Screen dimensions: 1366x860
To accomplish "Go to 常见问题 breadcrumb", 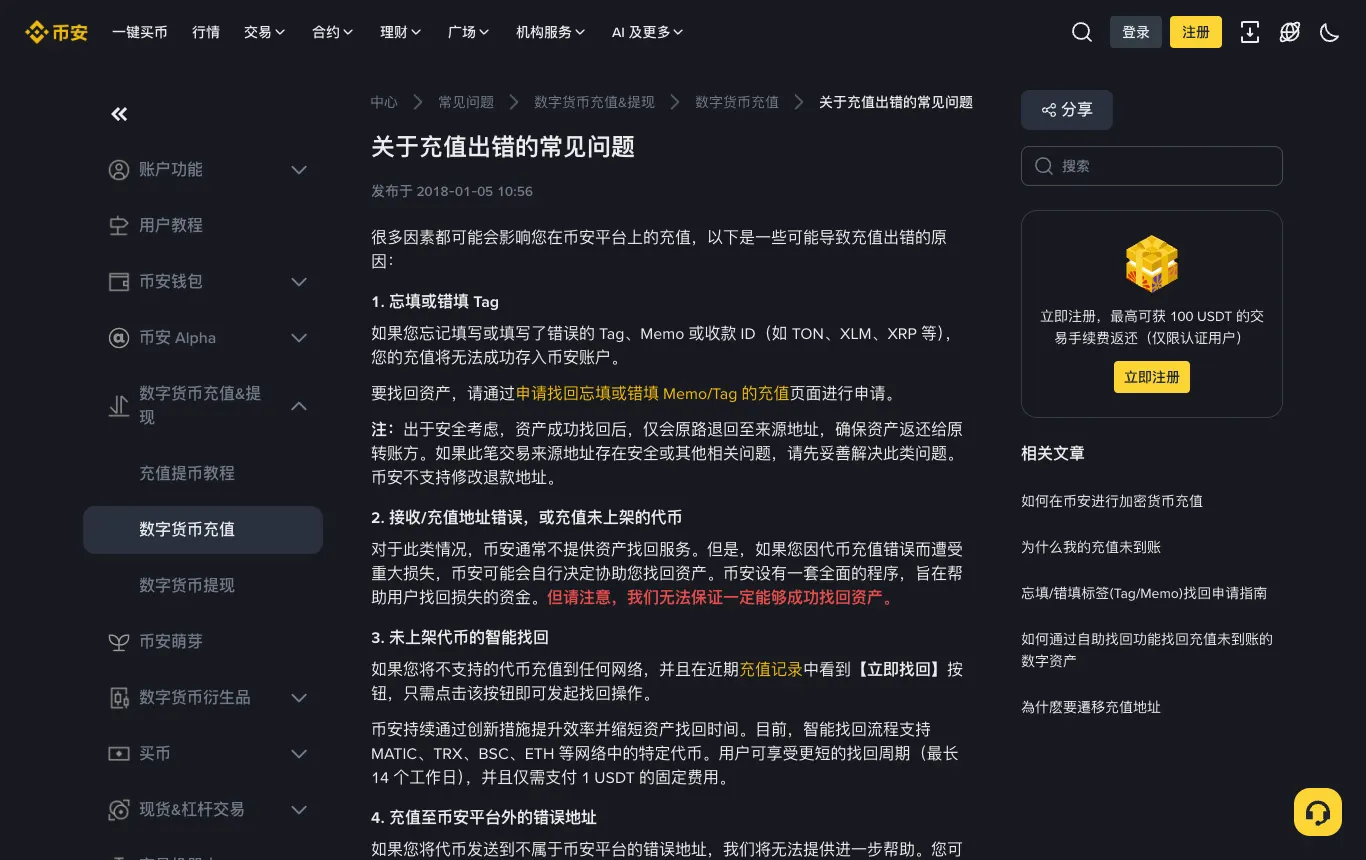I will click(466, 102).
